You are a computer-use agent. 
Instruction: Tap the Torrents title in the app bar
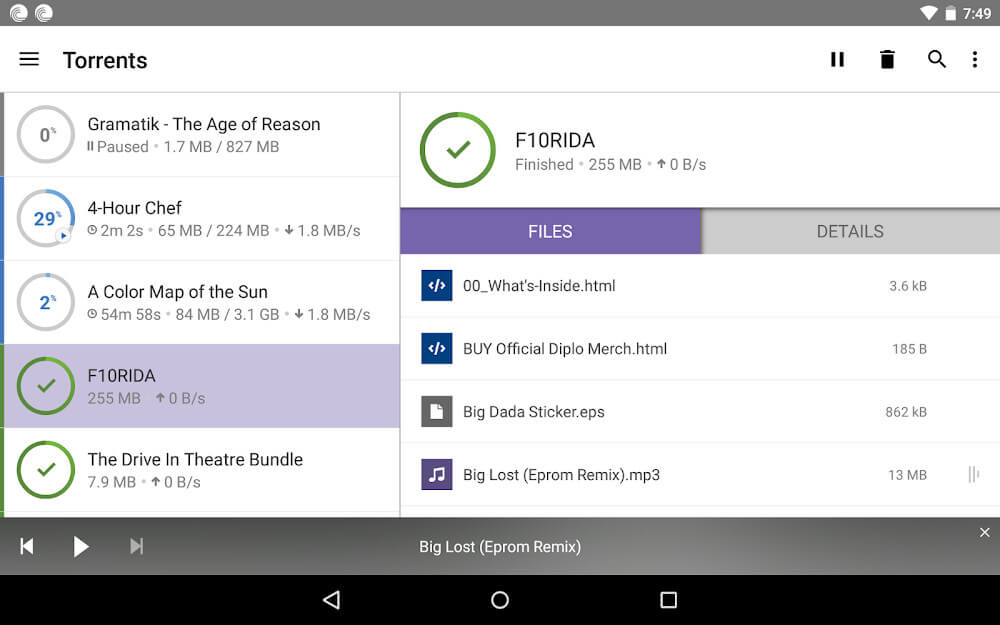105,60
